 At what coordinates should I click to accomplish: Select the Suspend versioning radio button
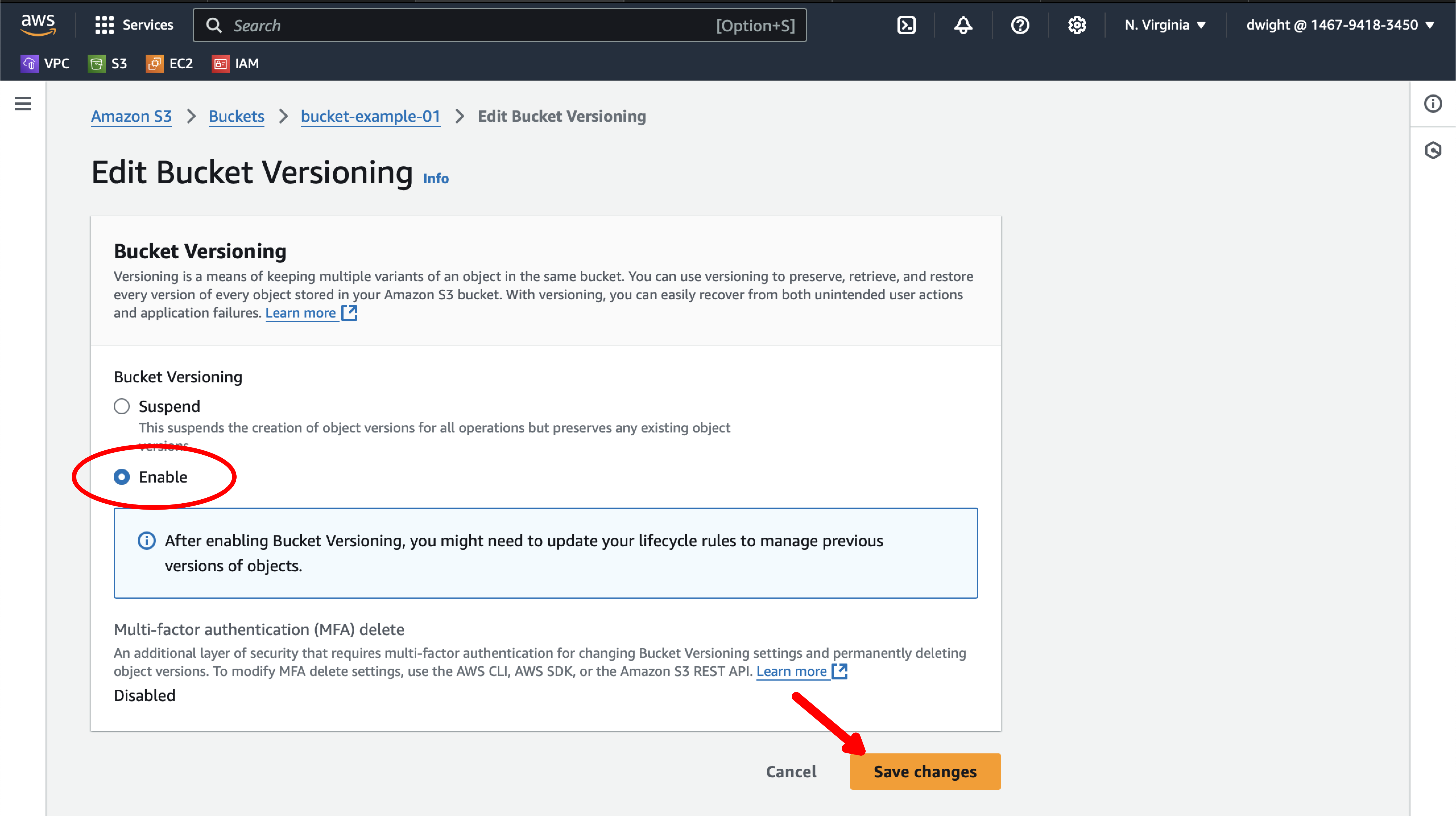121,405
